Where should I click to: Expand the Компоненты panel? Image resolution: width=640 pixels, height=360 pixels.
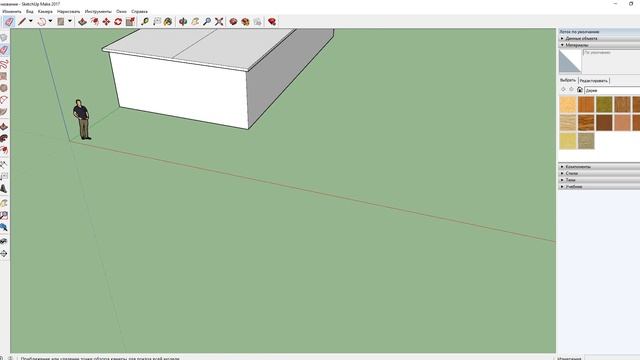coord(599,167)
